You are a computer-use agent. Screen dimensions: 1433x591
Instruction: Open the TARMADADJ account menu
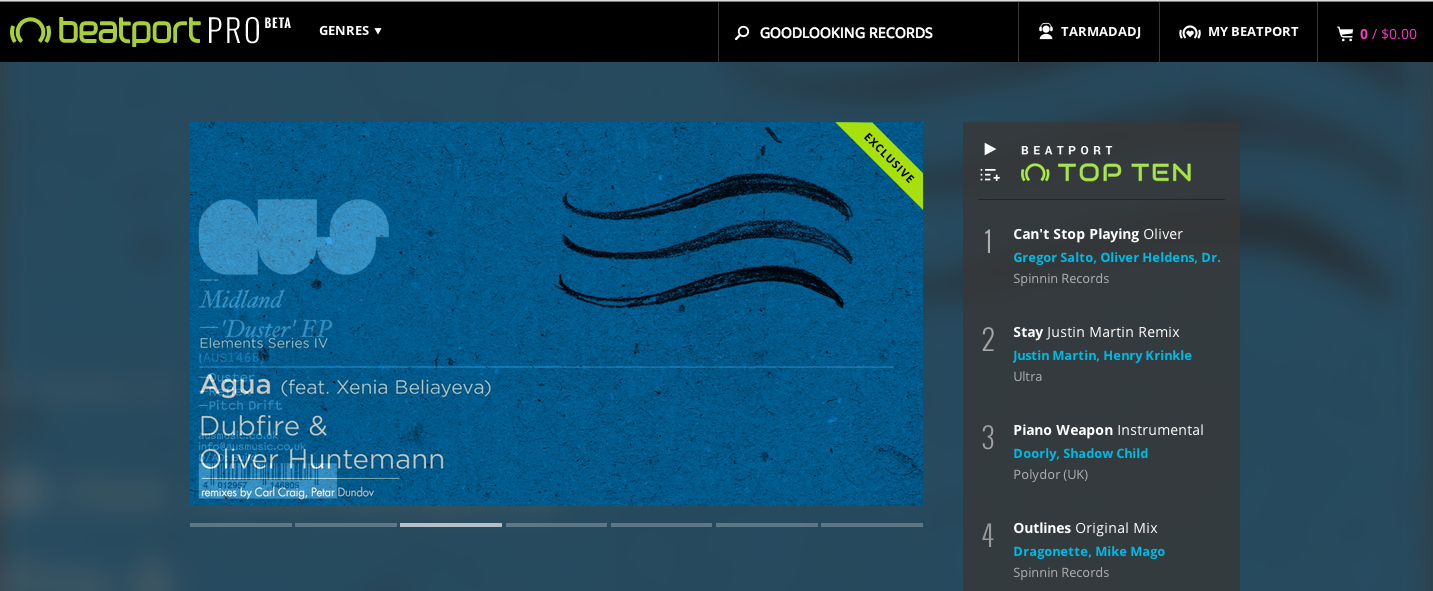pyautogui.click(x=1089, y=32)
